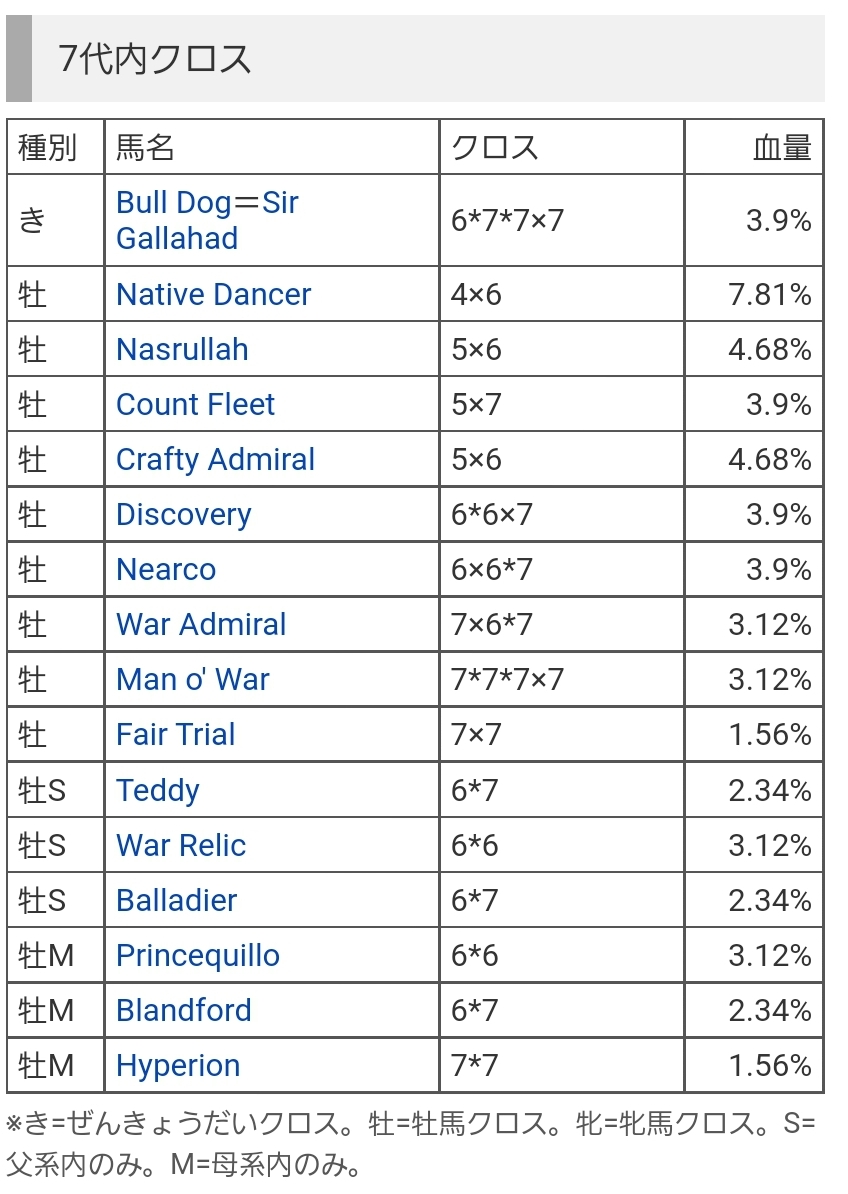This screenshot has width=848, height=1194.
Task: Click the Teddy horse name
Action: click(x=158, y=790)
